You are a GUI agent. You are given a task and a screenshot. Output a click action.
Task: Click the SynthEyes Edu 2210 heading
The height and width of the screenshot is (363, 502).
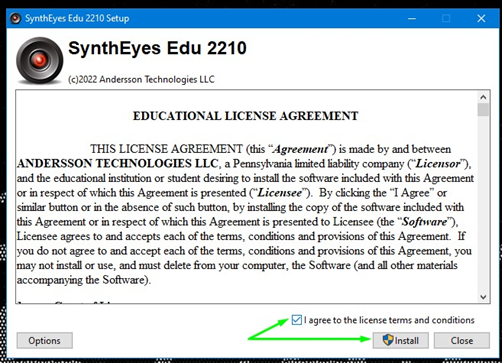tap(157, 48)
